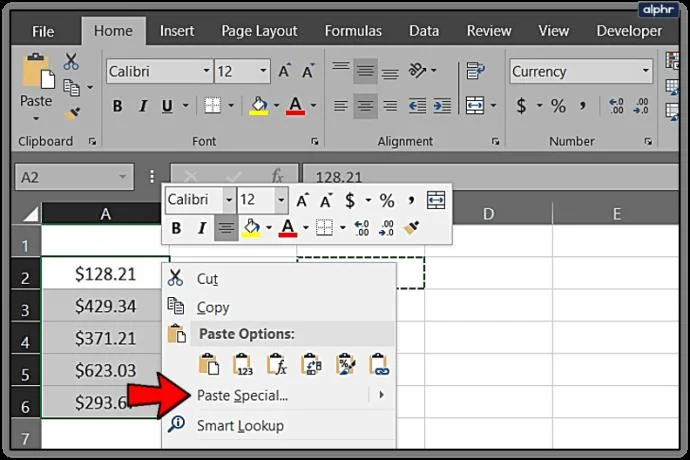Click the Wrap Text icon
The image size is (690, 460).
[475, 70]
